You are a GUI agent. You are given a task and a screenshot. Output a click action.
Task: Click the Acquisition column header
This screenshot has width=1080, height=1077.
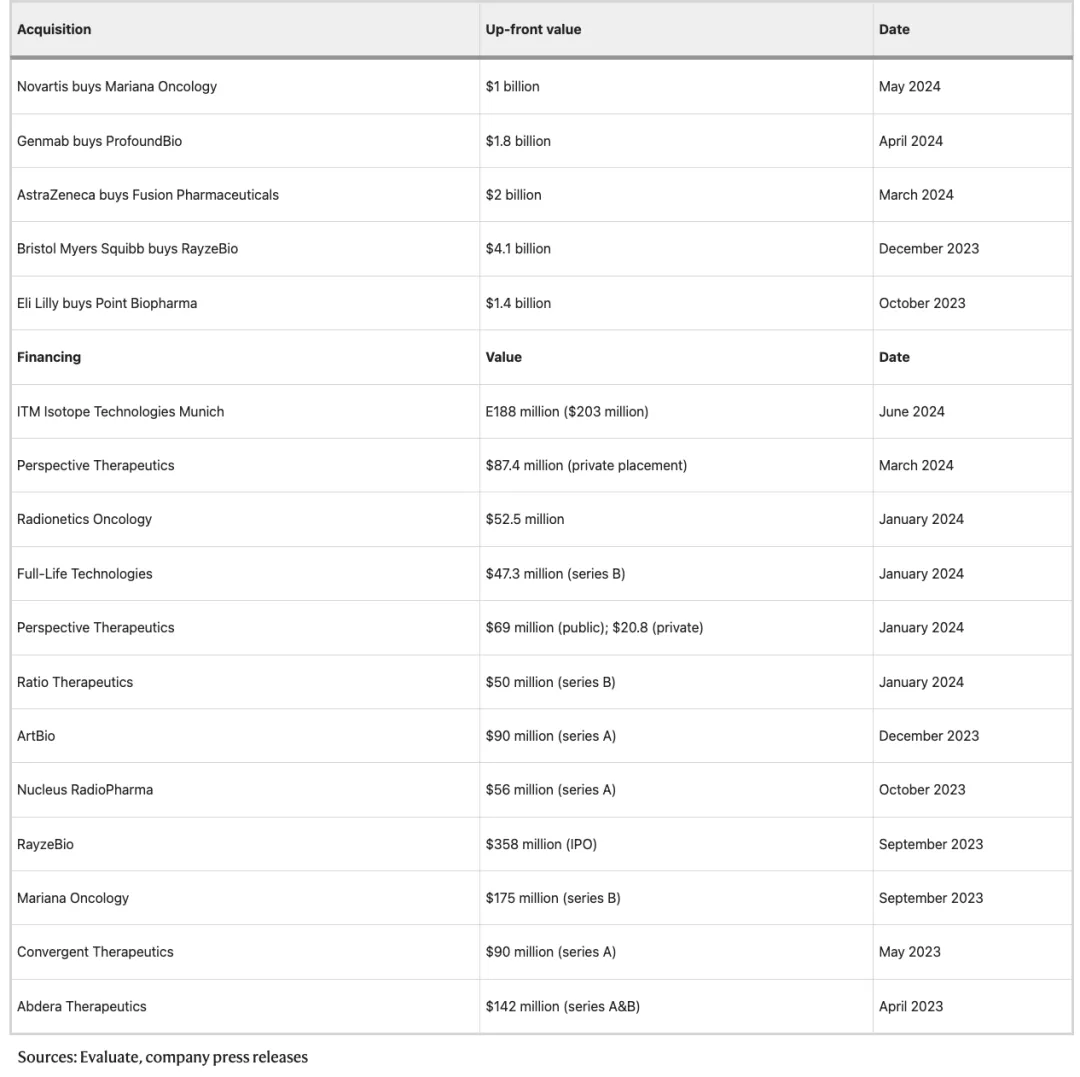(x=54, y=29)
